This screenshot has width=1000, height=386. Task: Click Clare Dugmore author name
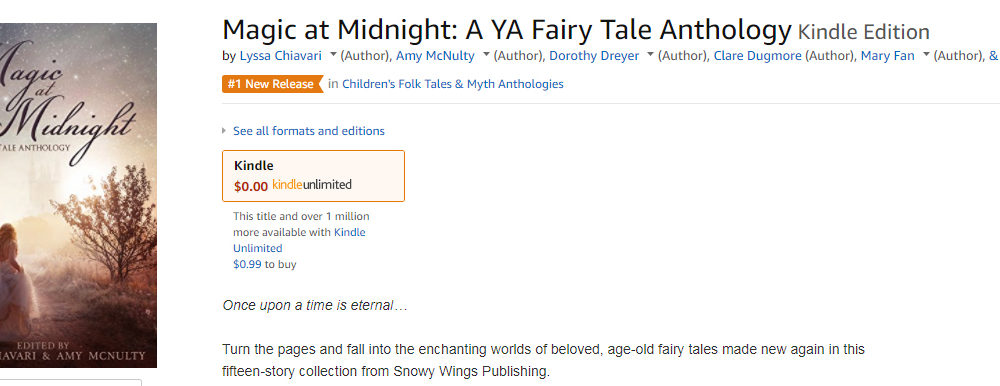(757, 56)
